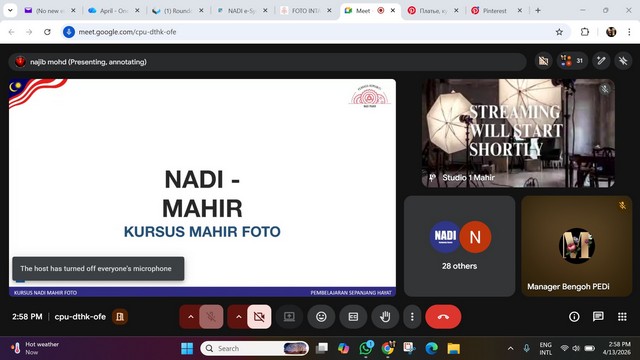This screenshot has height=360, width=640.
Task: Open the in-call chat panel icon
Action: 598,317
